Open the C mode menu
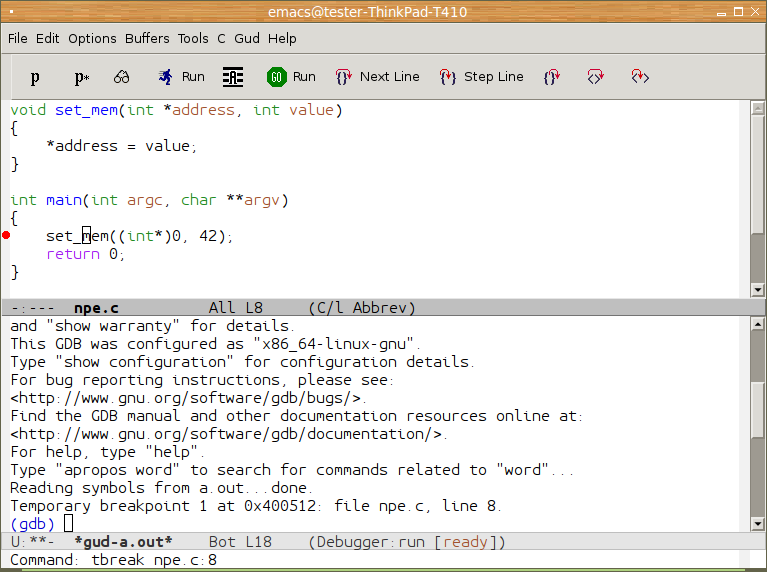 coord(222,38)
